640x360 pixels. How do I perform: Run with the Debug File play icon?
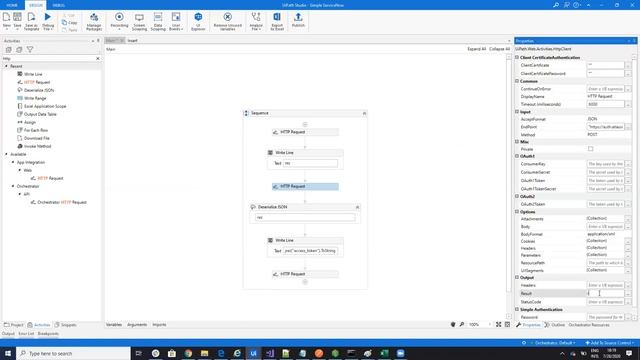48,17
